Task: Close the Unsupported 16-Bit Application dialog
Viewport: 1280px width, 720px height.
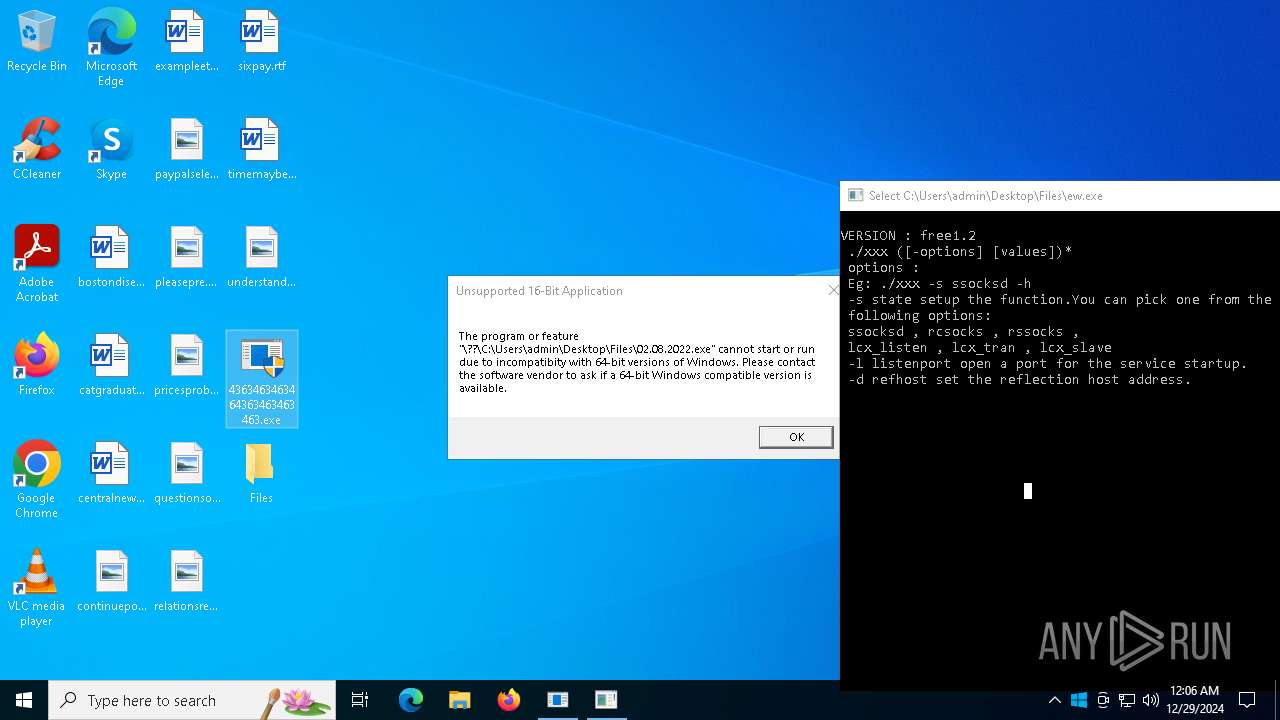Action: [832, 290]
